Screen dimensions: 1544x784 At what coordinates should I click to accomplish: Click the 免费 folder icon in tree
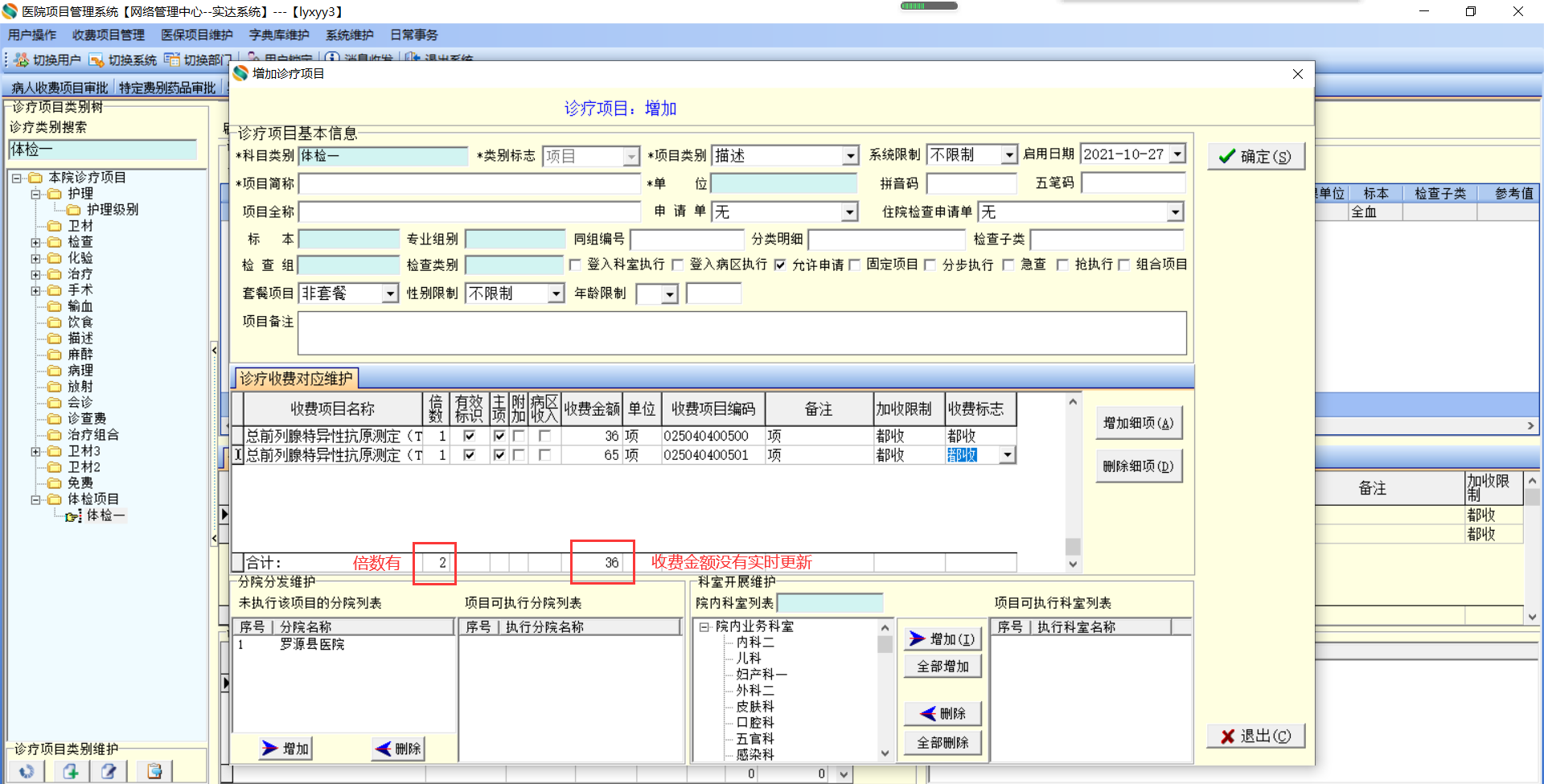pyautogui.click(x=55, y=483)
